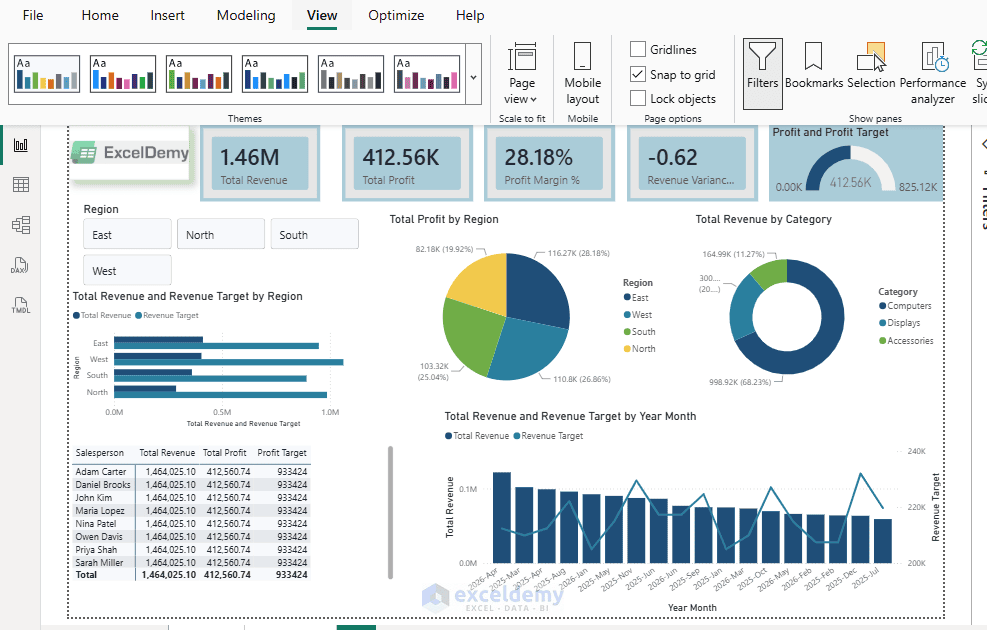Apply the first theme thumbnail
The image size is (987, 630).
(47, 74)
